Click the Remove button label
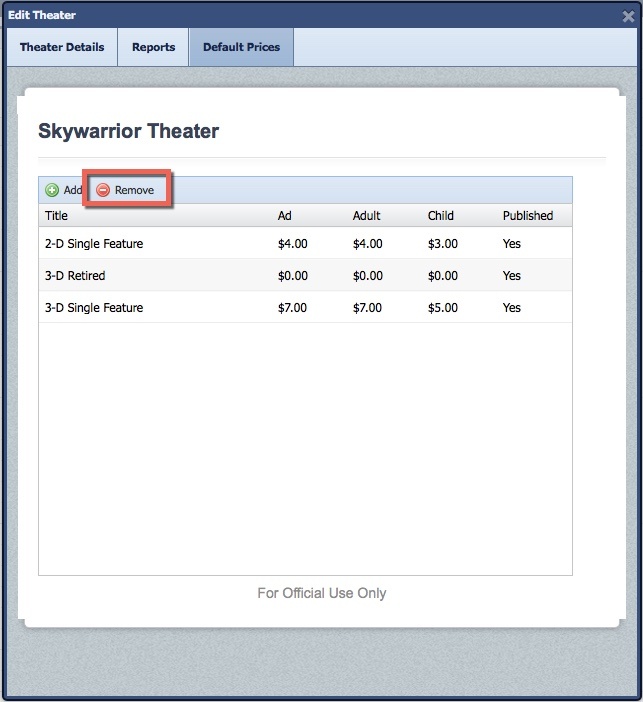Screen dimensions: 643x702 [134, 190]
